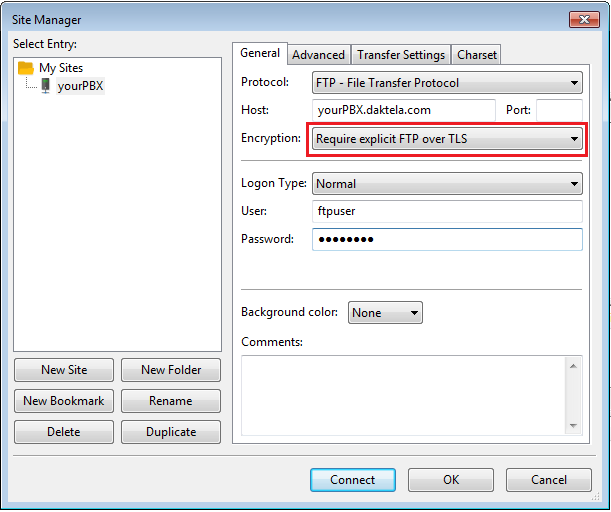Open the Transfer Settings tab
This screenshot has width=611, height=512.
(x=401, y=55)
